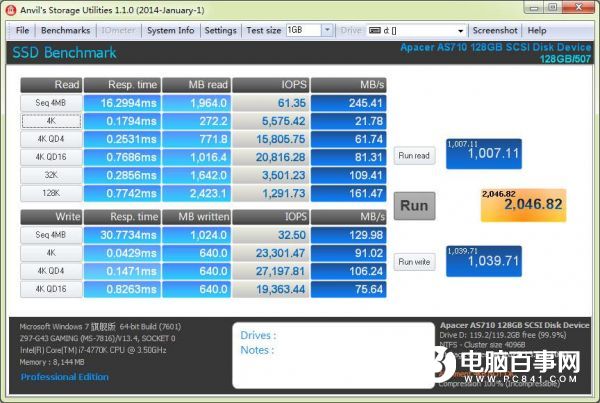Click the 5,575.42 IOPS cell
The width and height of the screenshot is (600, 403).
point(271,121)
